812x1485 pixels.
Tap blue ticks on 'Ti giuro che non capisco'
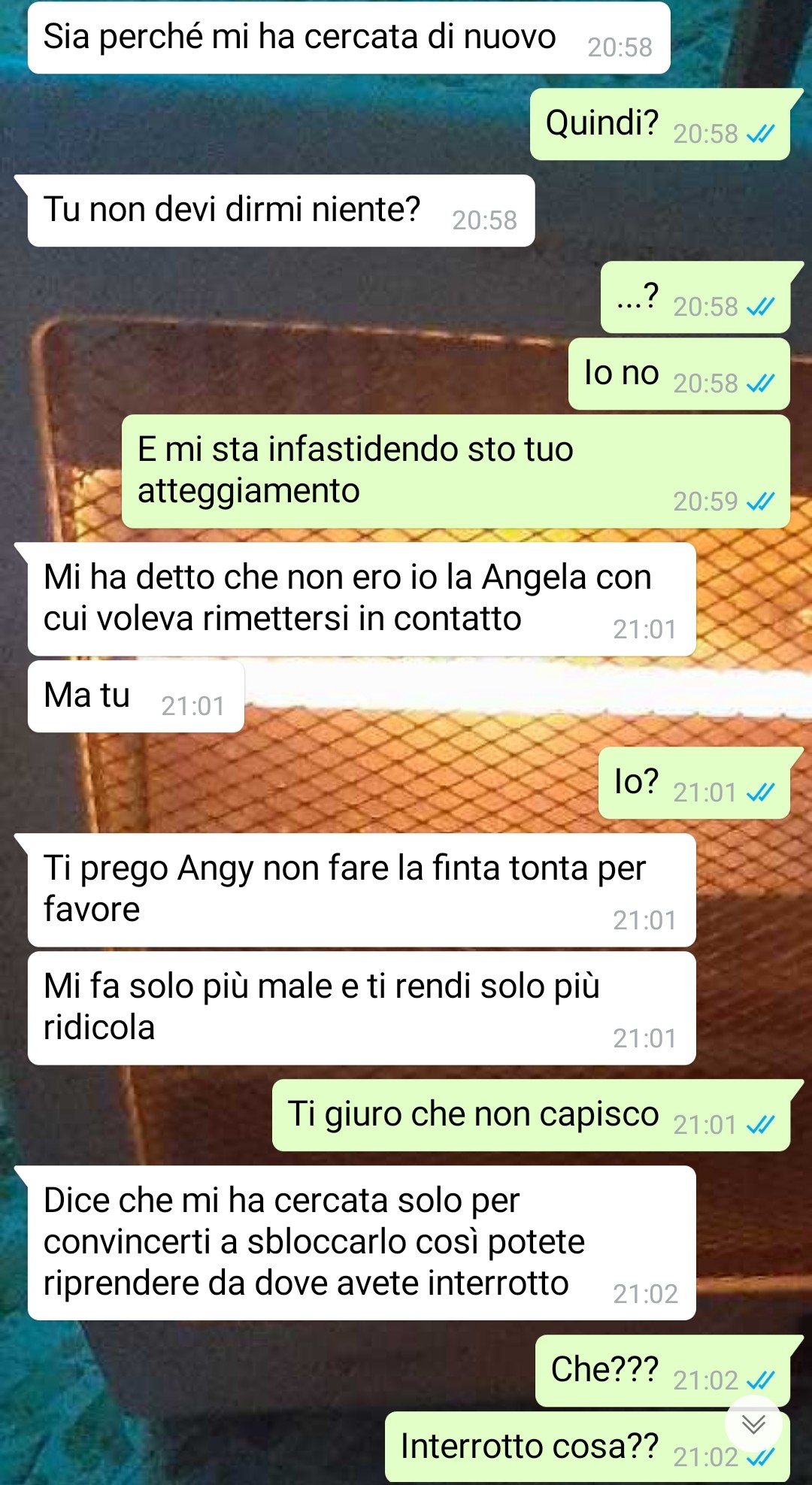pyautogui.click(x=761, y=1124)
